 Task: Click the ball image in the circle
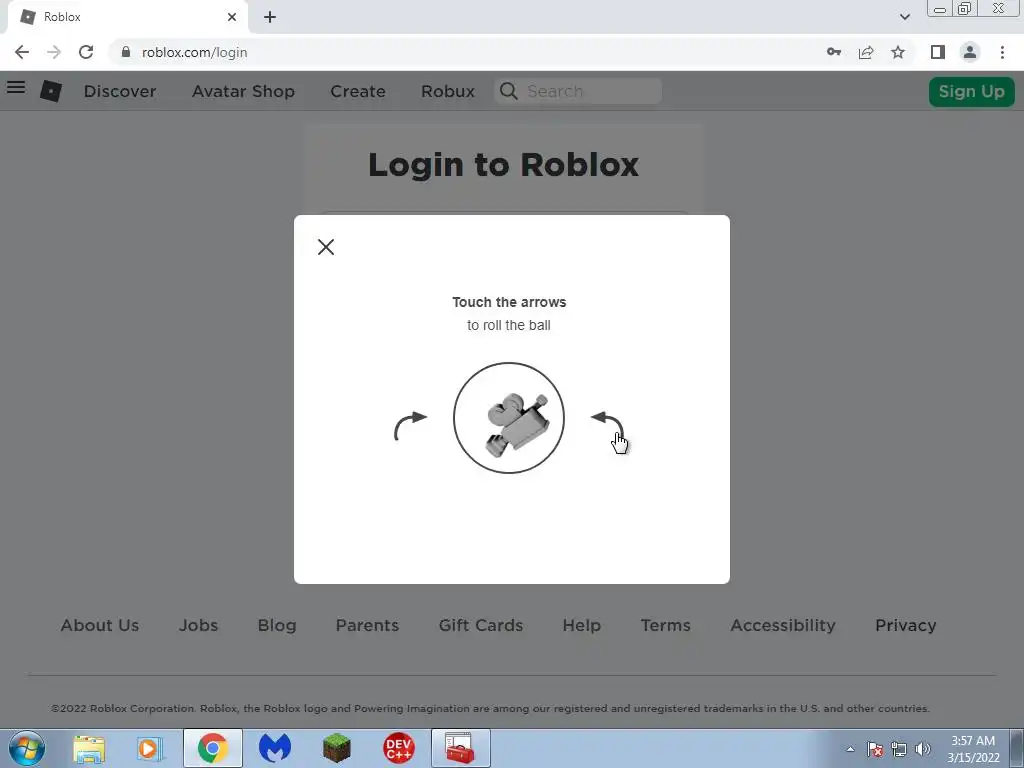pos(509,418)
